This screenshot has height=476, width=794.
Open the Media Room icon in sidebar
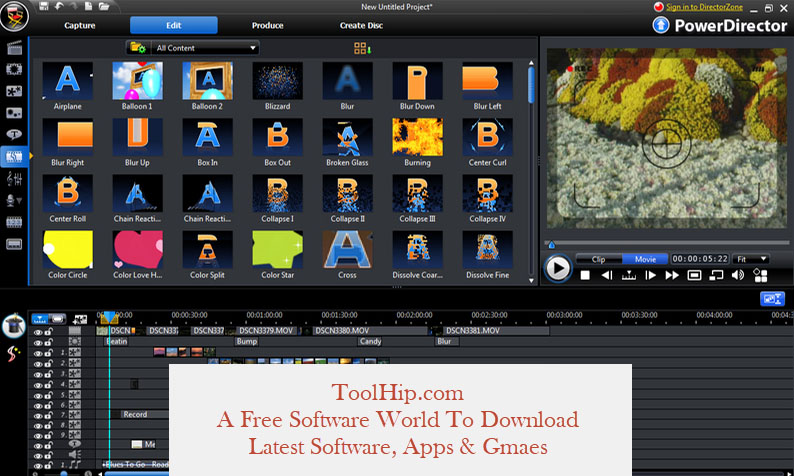click(14, 48)
